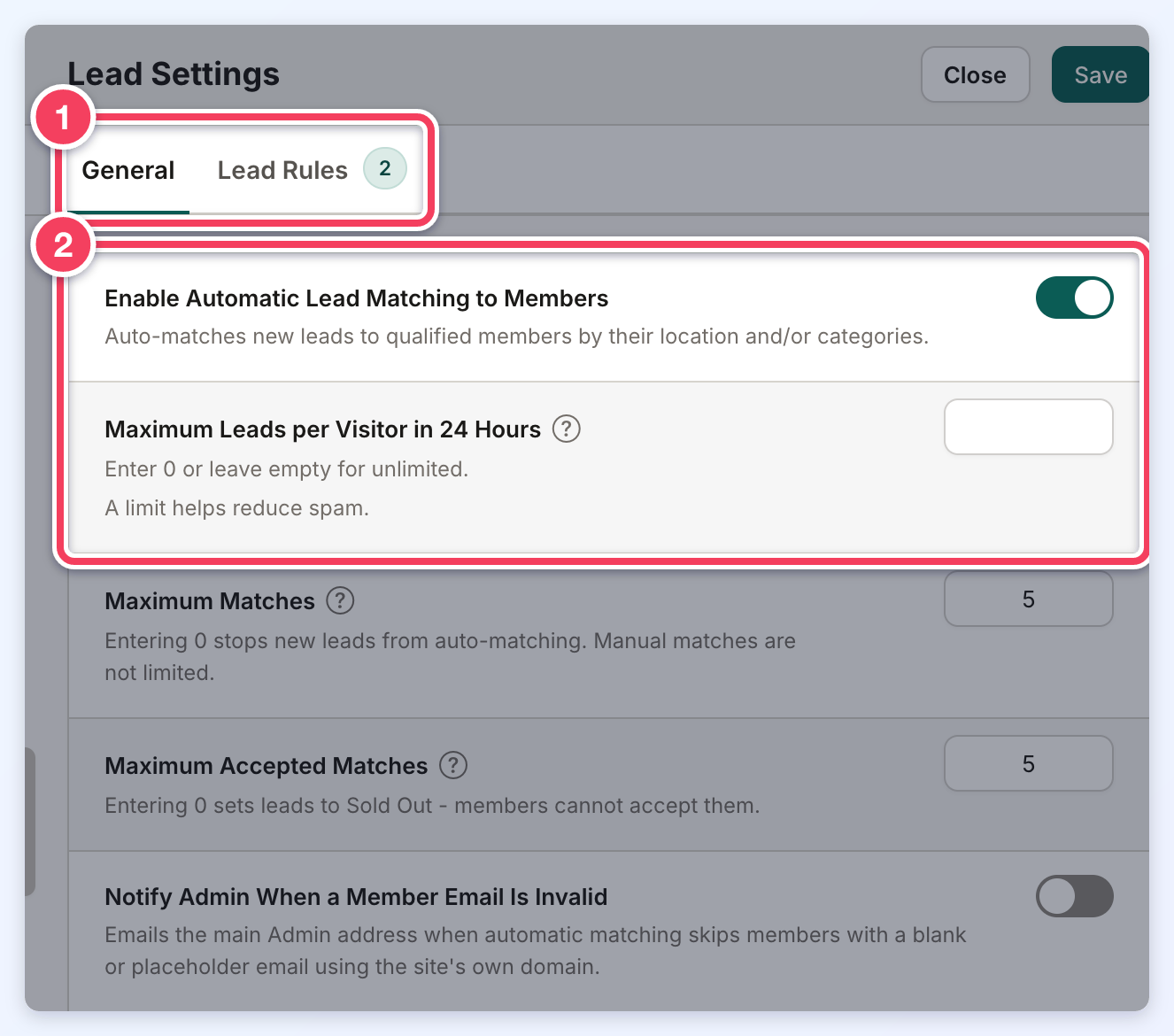Click the 'Maximum Matches' label

click(x=210, y=601)
